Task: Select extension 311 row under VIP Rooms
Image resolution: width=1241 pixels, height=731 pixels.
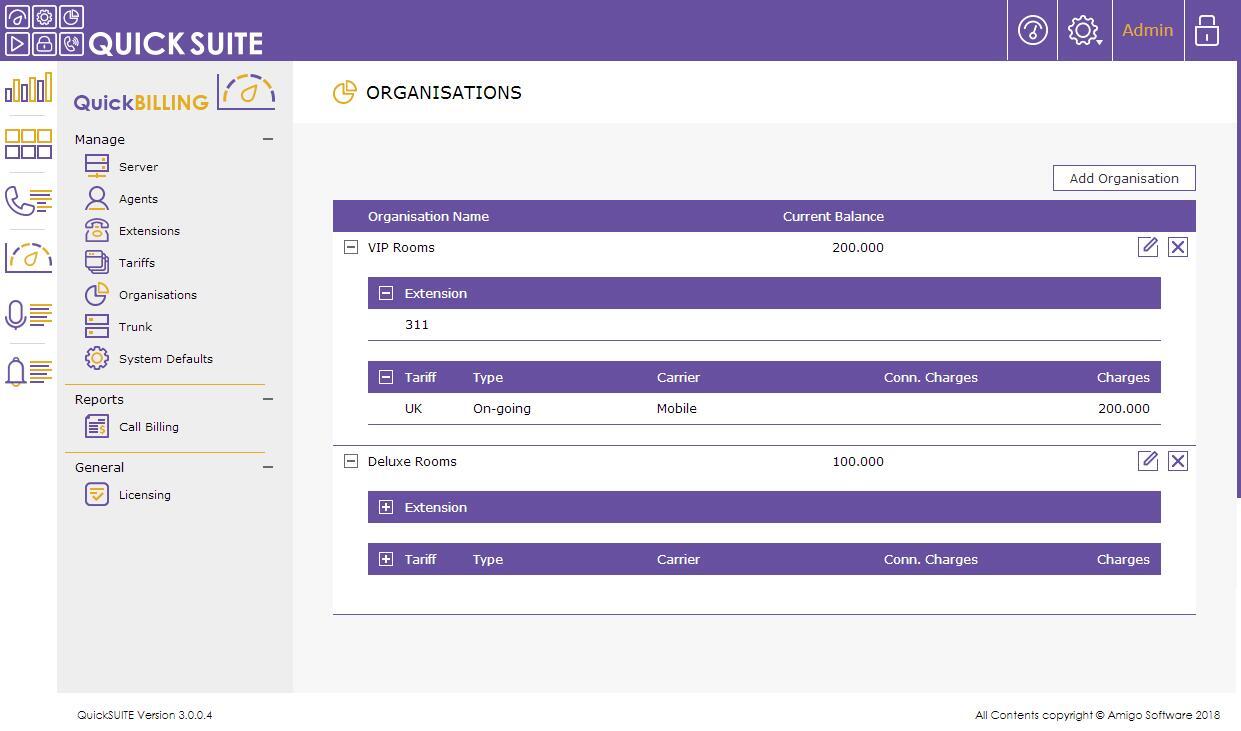Action: pyautogui.click(x=417, y=325)
